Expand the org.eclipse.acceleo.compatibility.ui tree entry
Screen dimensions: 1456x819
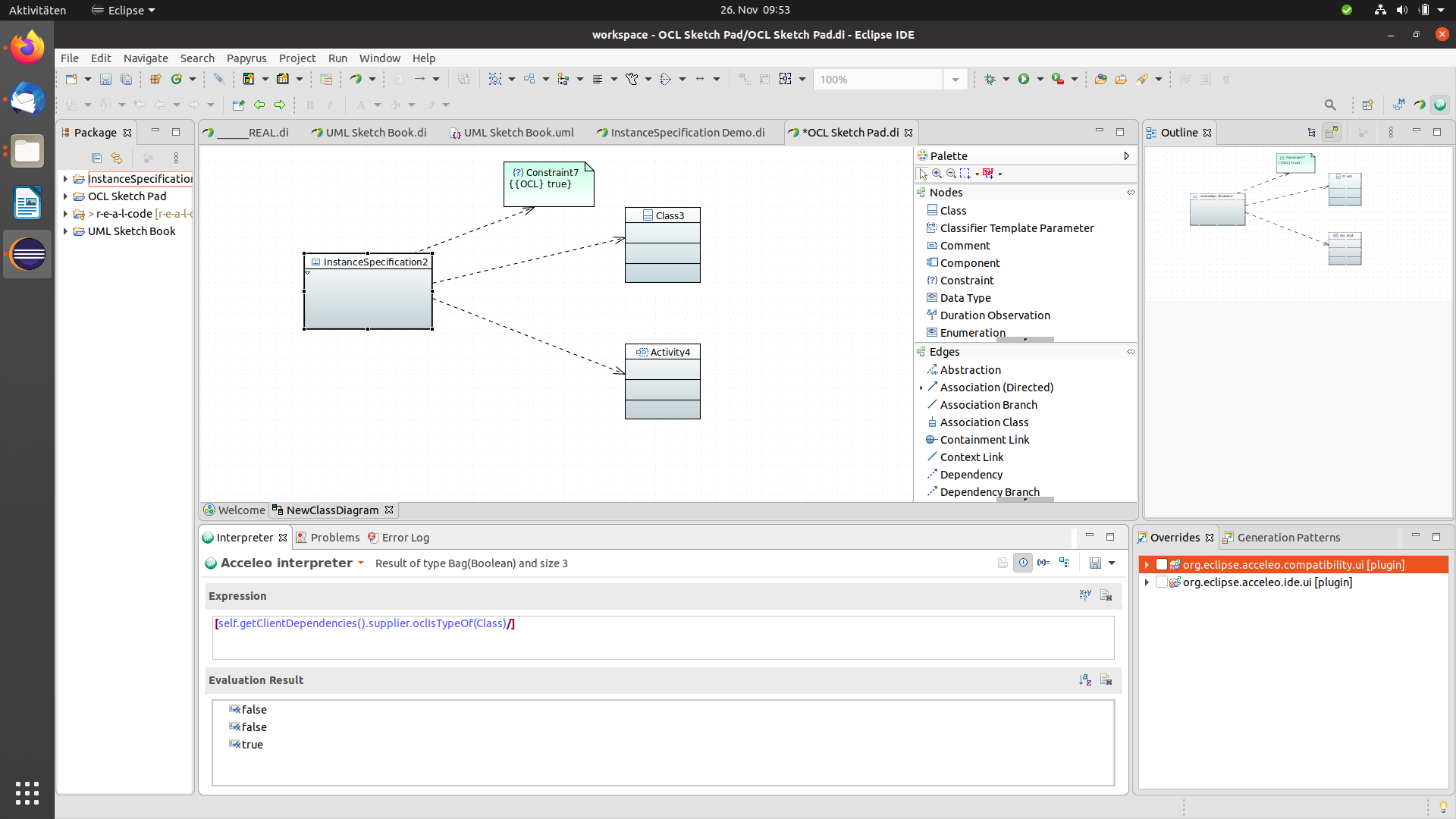tap(1147, 564)
